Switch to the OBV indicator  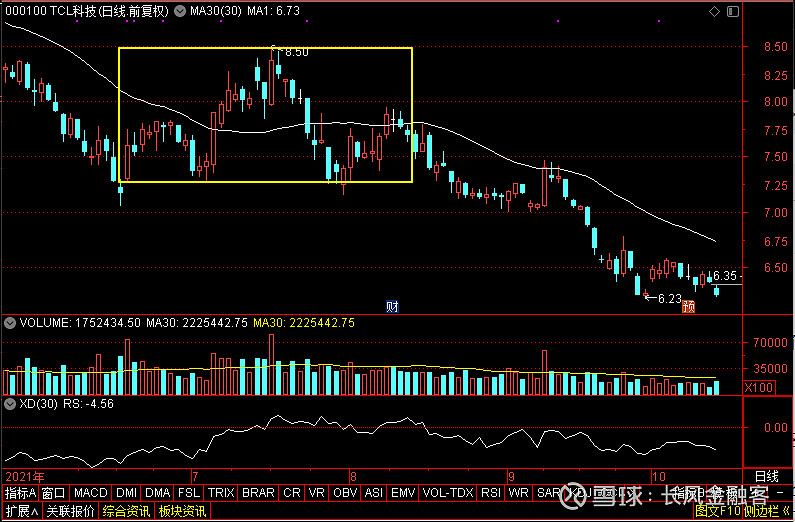tap(344, 493)
